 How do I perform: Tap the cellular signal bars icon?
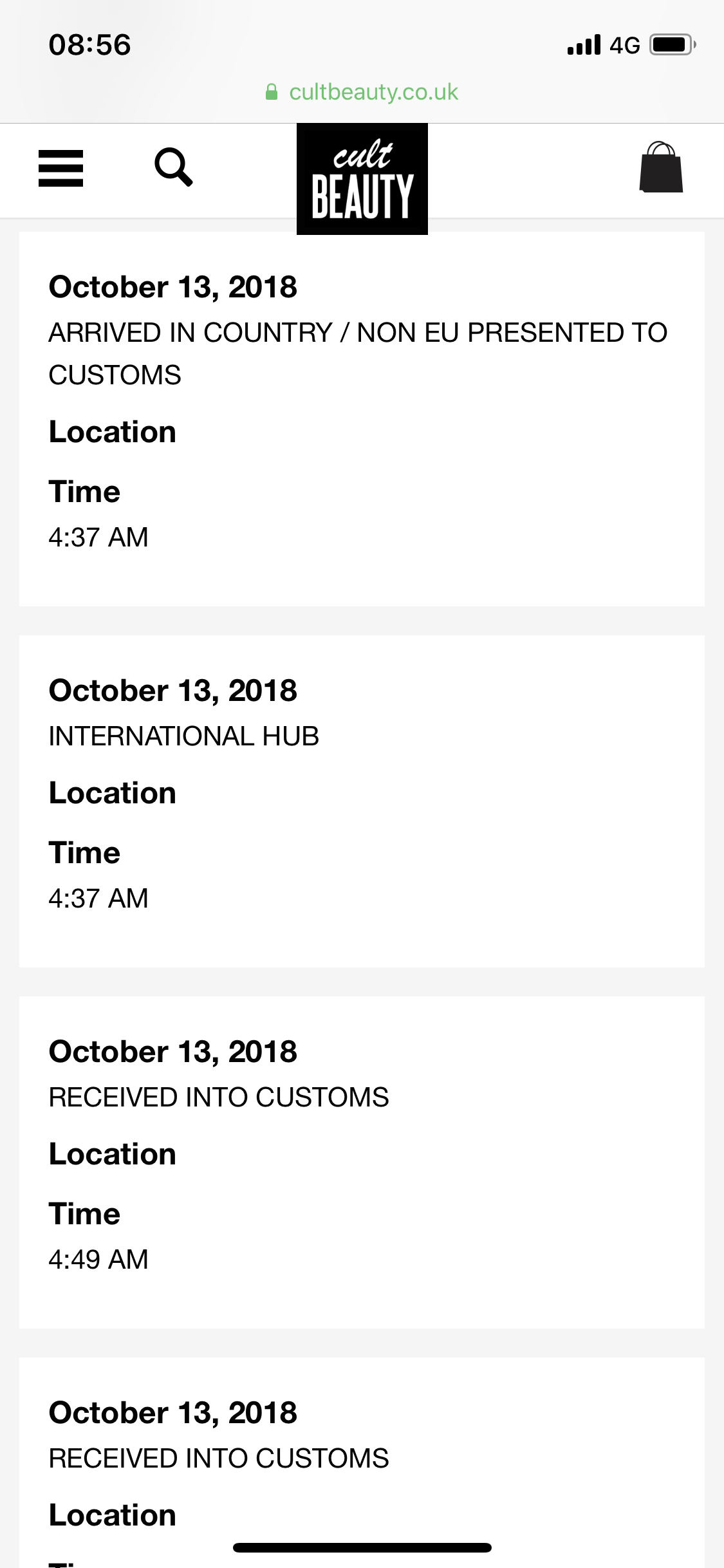584,45
